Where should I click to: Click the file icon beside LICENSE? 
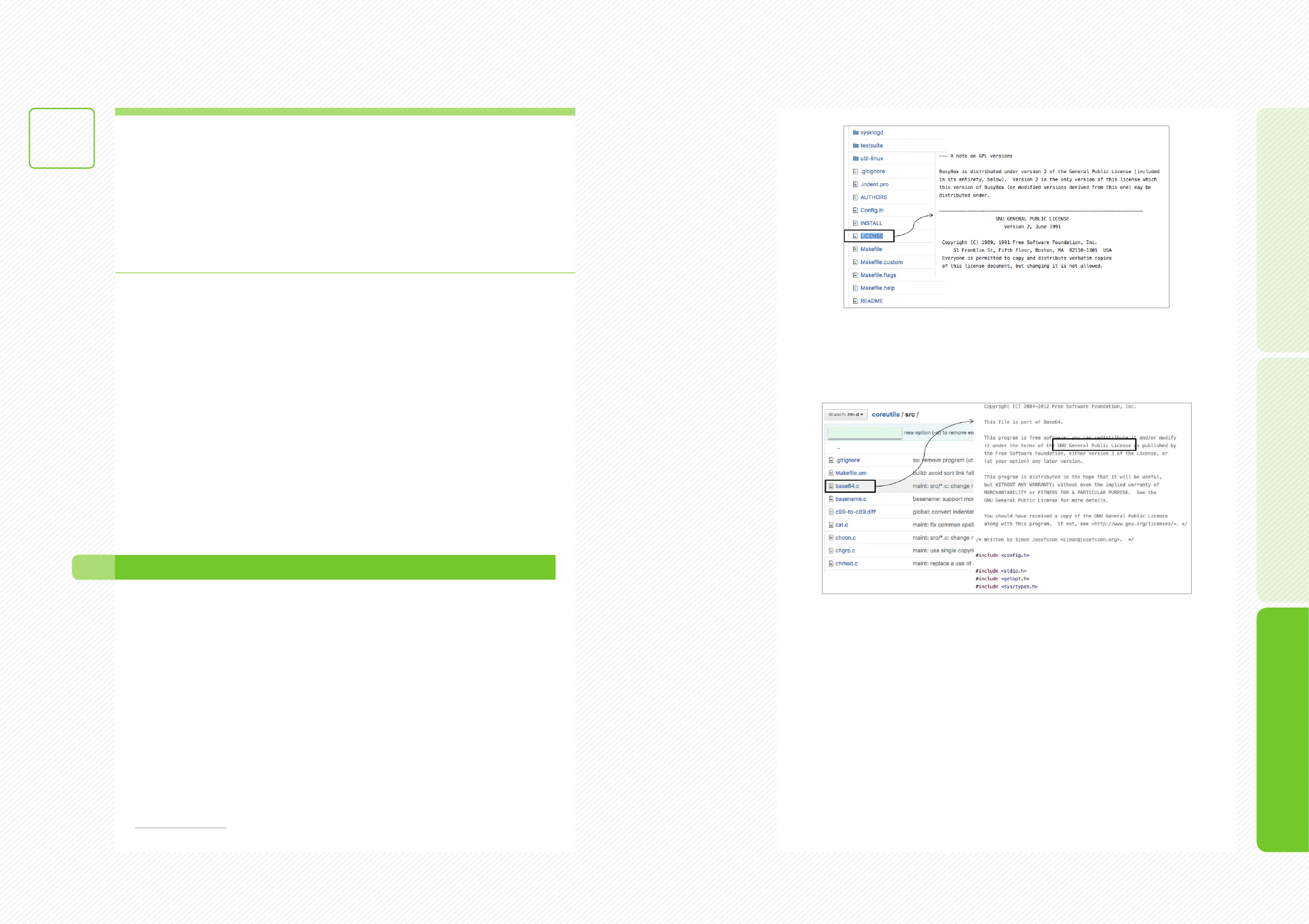(x=856, y=236)
